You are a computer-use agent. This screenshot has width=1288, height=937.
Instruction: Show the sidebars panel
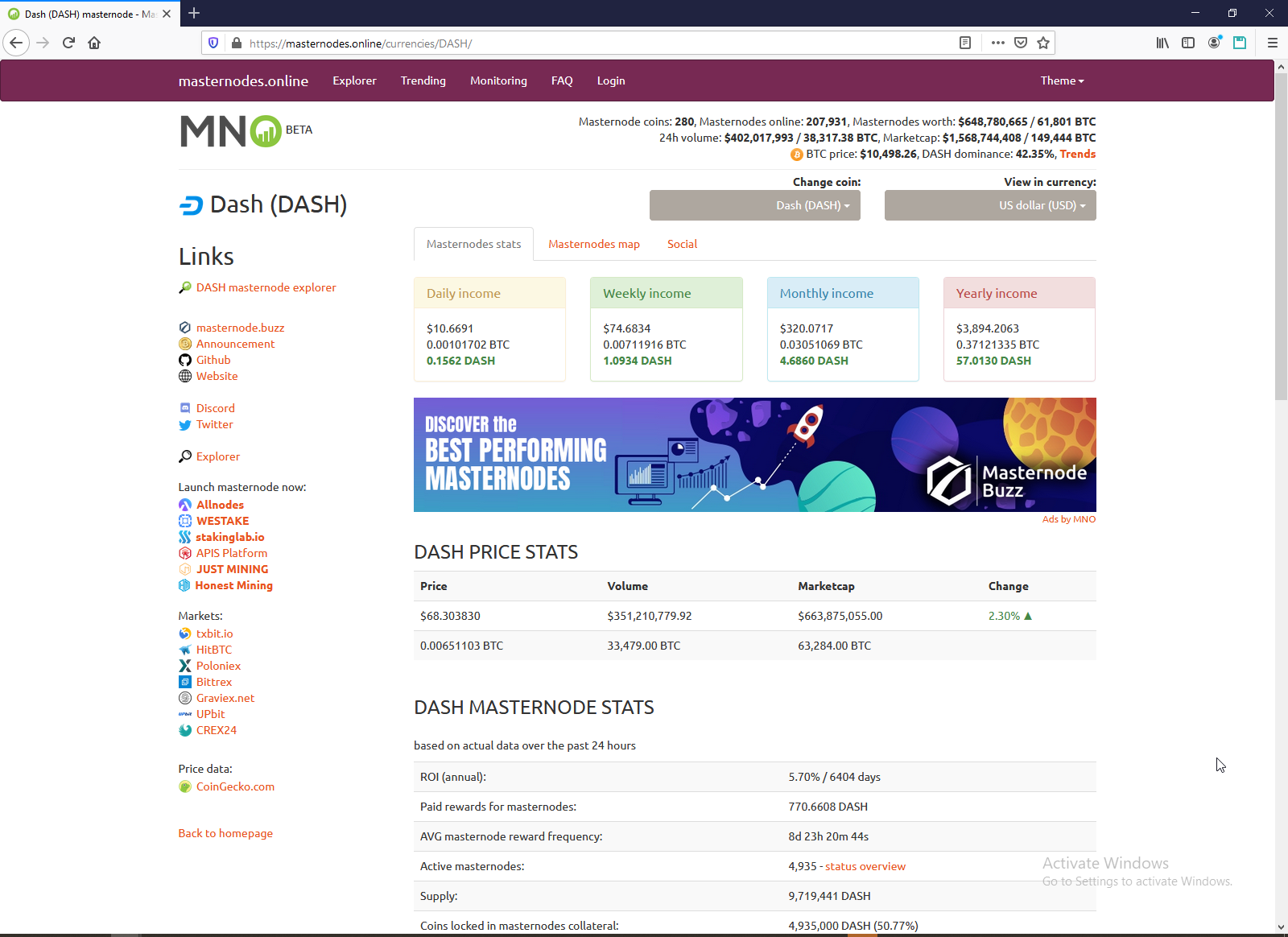pyautogui.click(x=1188, y=43)
